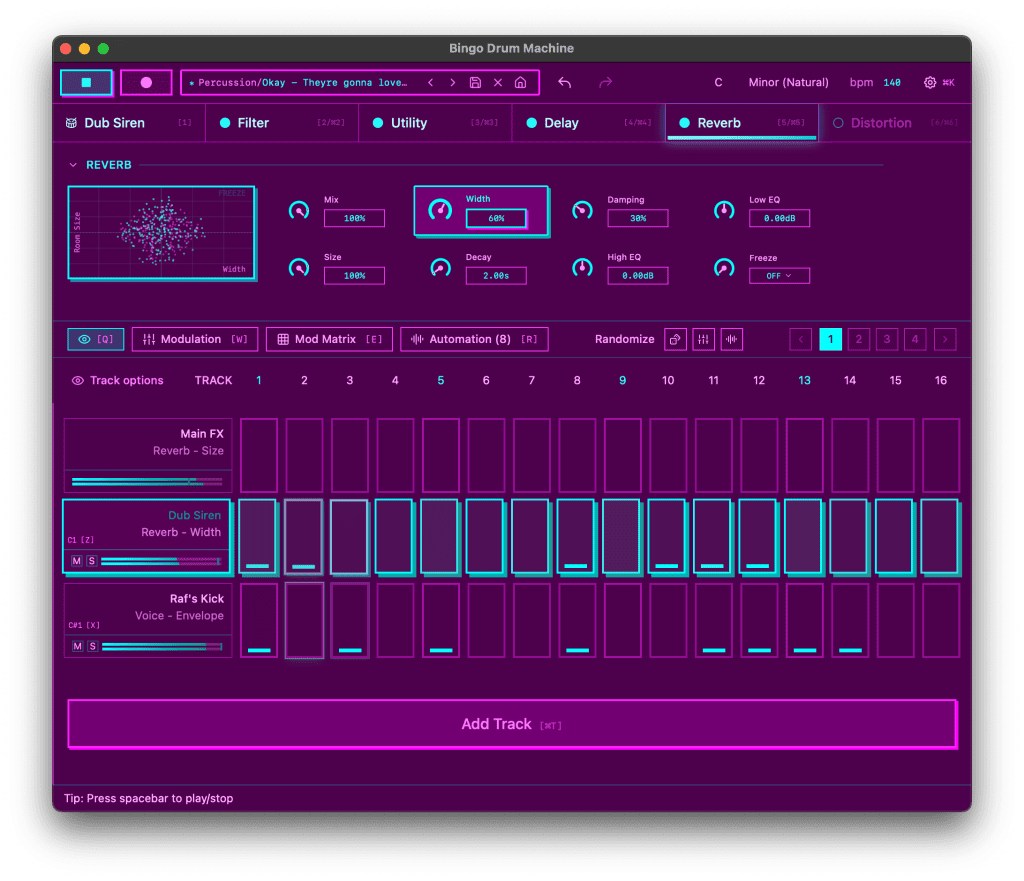The image size is (1024, 881).
Task: Select pattern page 2
Action: 858,339
